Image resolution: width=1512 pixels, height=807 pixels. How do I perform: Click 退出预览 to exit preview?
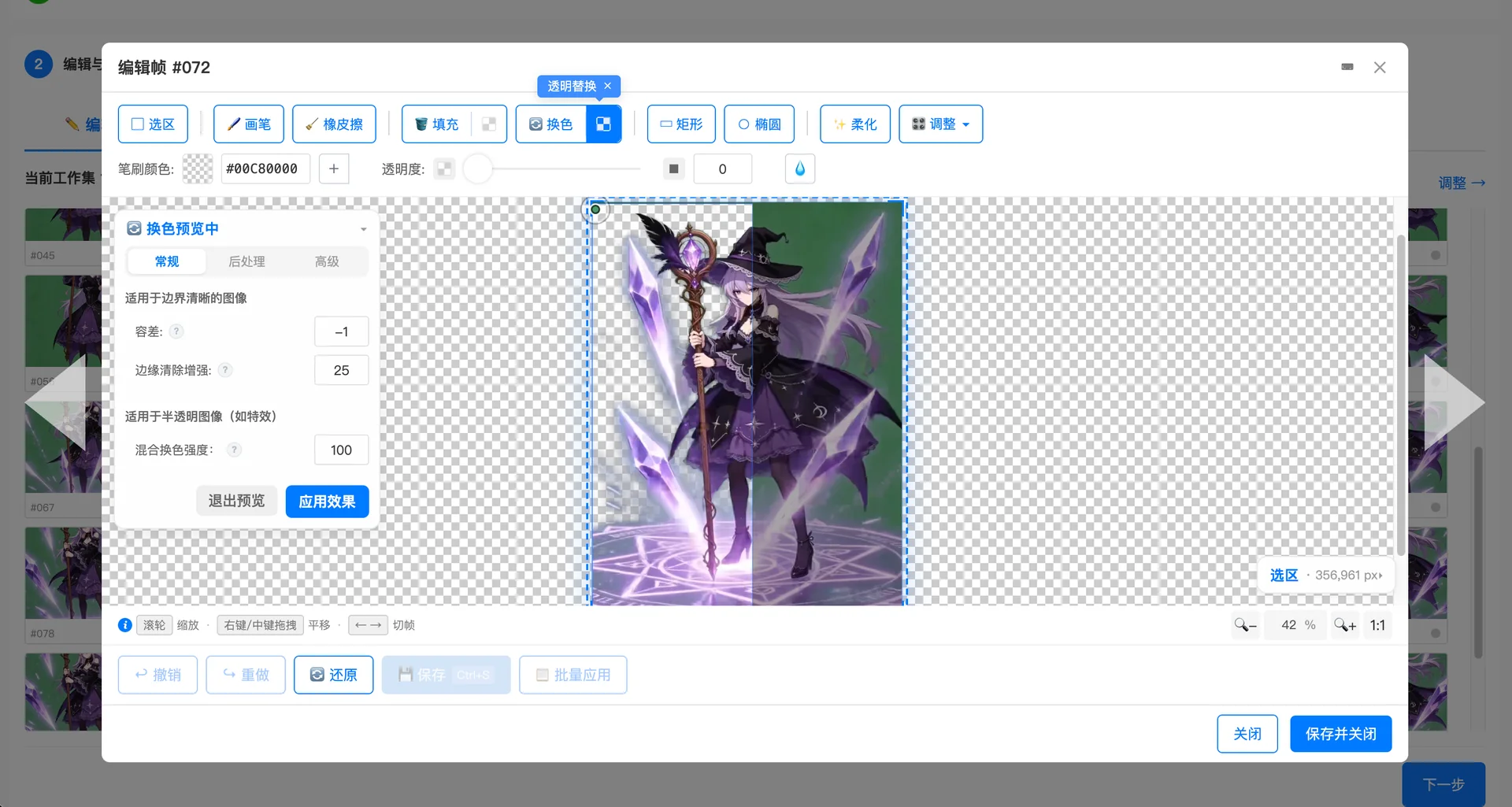(236, 501)
